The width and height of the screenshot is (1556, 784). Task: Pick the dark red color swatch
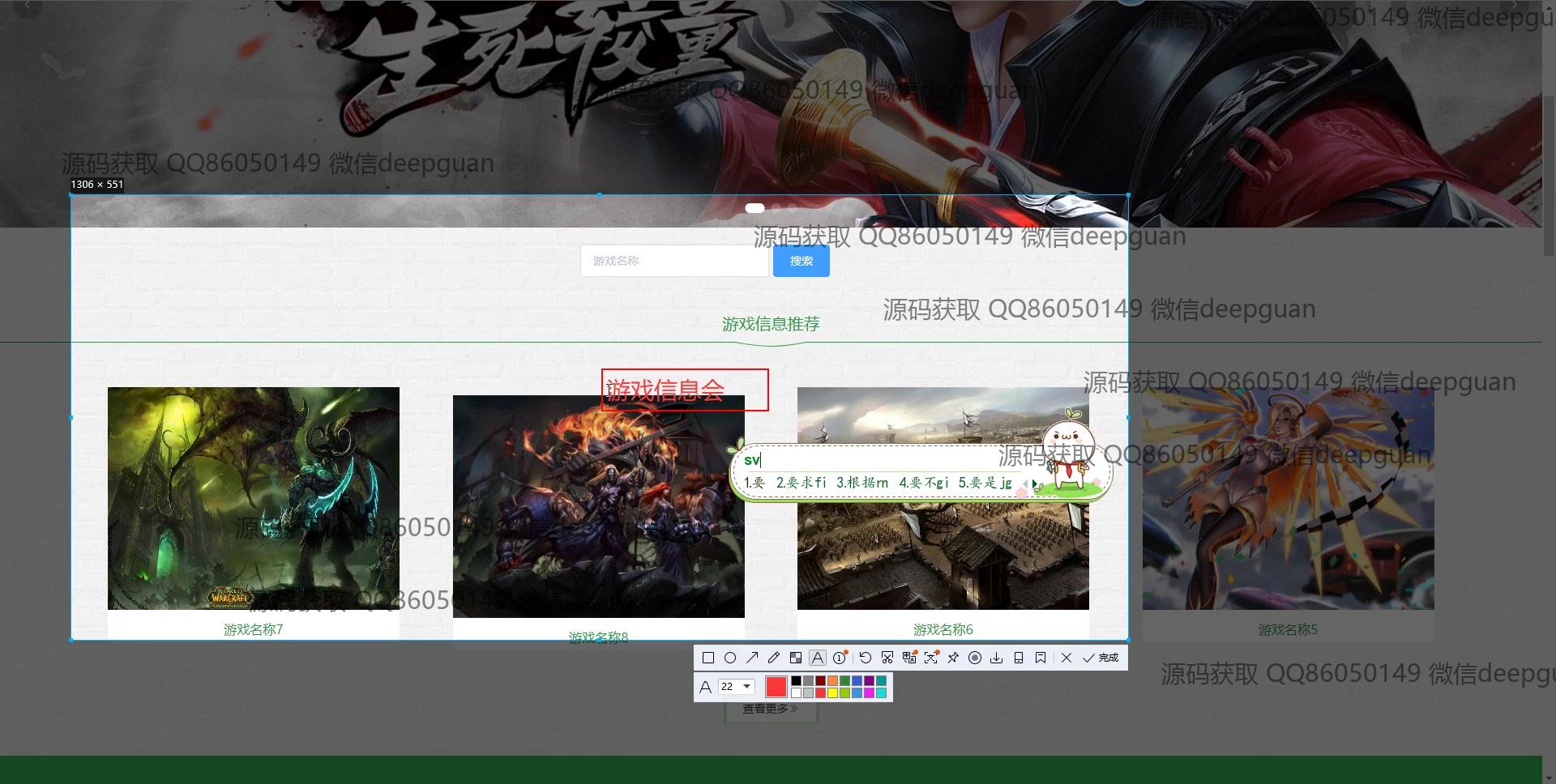tap(820, 681)
